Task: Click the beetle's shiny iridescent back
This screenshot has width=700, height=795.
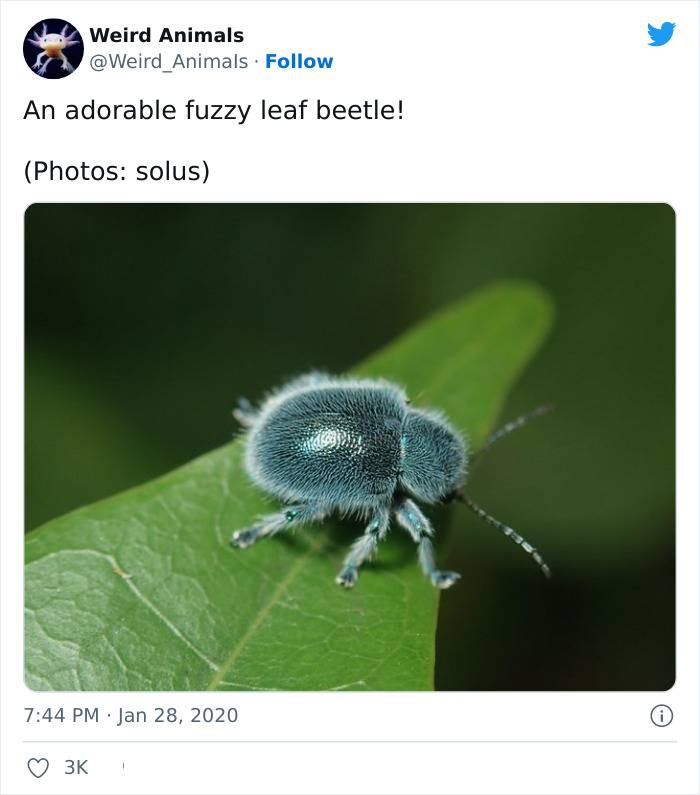Action: click(x=329, y=439)
